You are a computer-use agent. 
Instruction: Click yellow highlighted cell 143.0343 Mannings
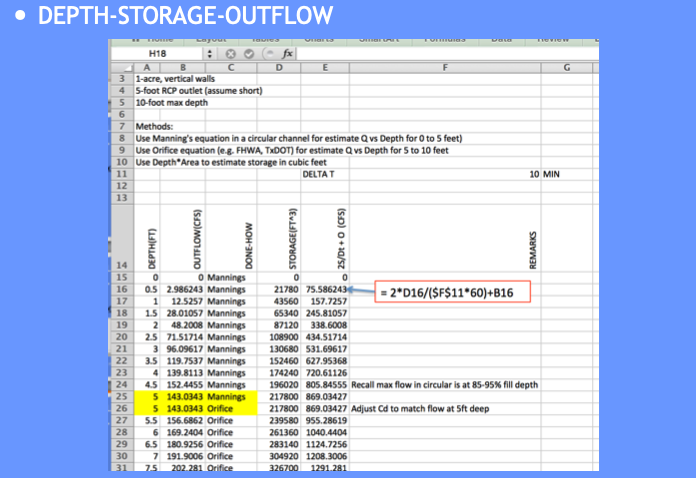tap(183, 396)
